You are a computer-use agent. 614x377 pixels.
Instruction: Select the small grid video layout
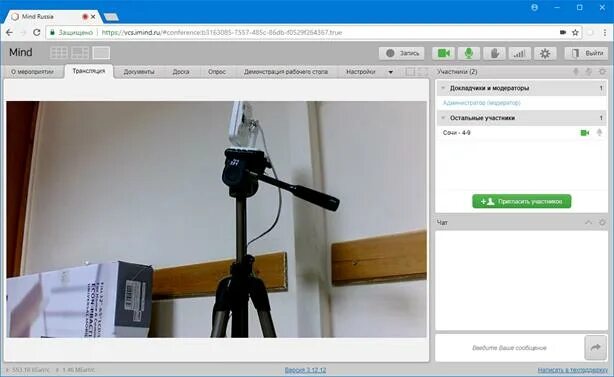(x=59, y=53)
